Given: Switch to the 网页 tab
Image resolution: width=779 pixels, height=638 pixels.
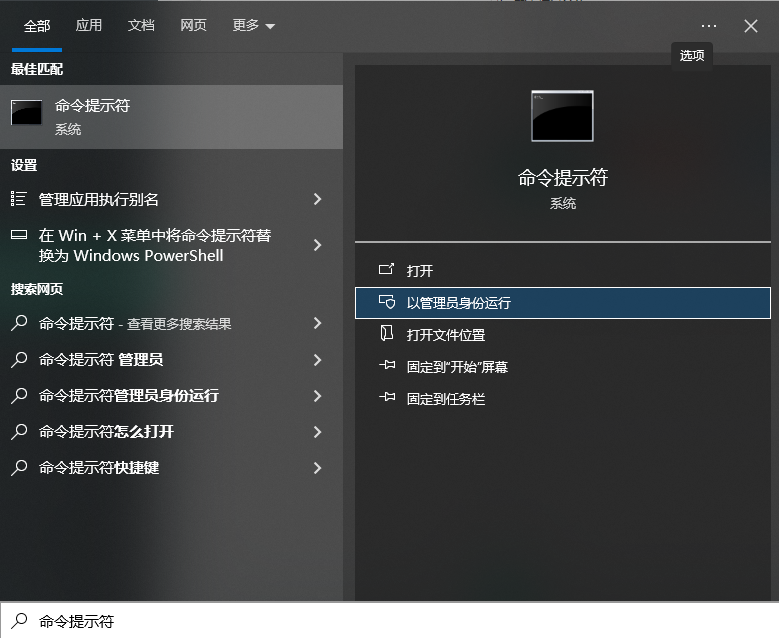Looking at the screenshot, I should (193, 26).
